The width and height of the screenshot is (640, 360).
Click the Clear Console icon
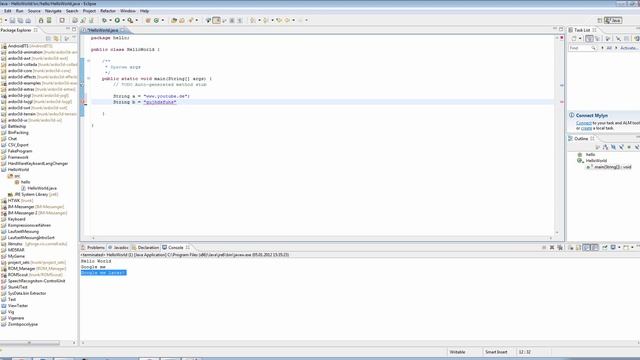571,247
